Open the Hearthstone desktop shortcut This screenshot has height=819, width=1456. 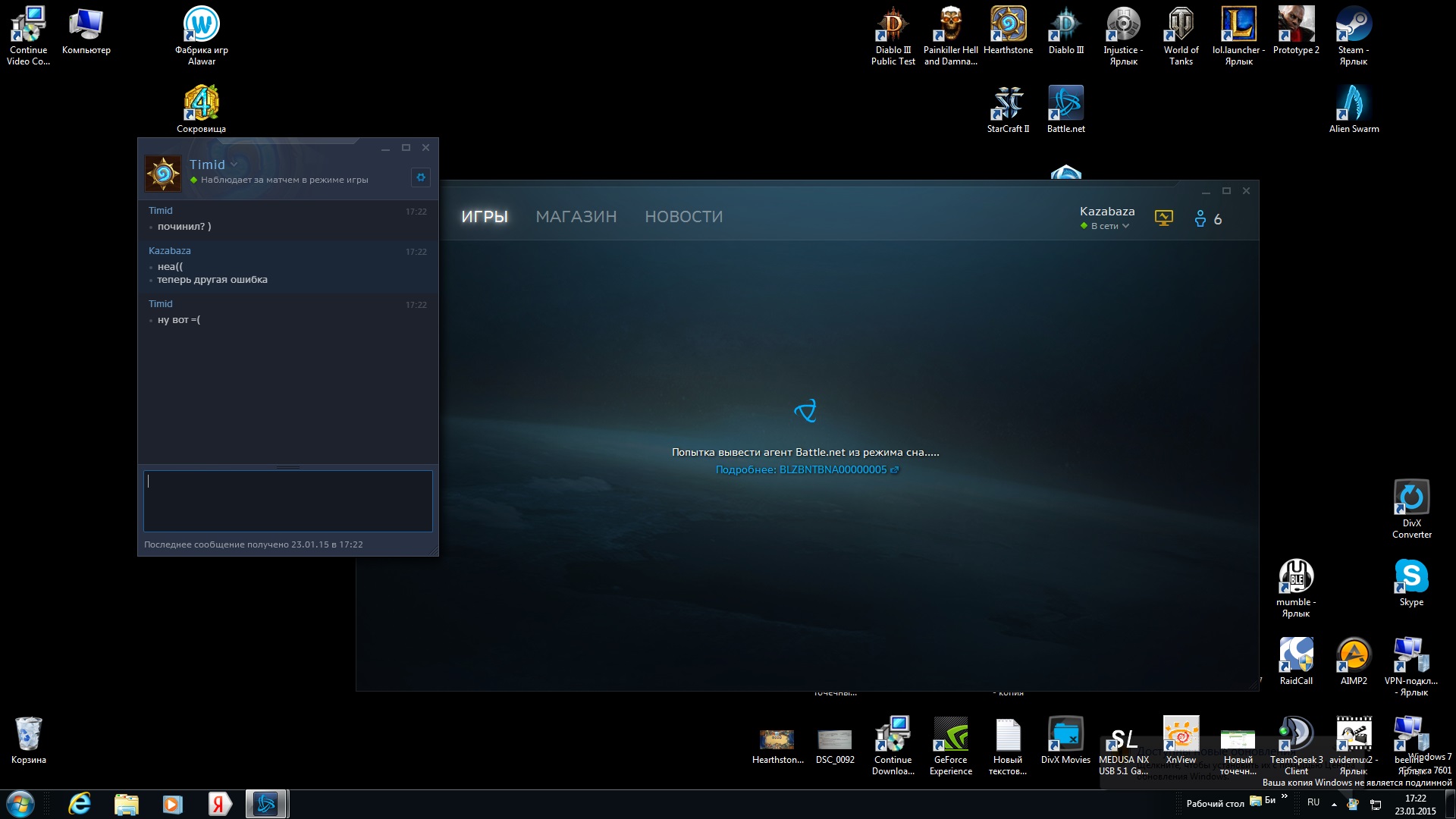click(1009, 30)
